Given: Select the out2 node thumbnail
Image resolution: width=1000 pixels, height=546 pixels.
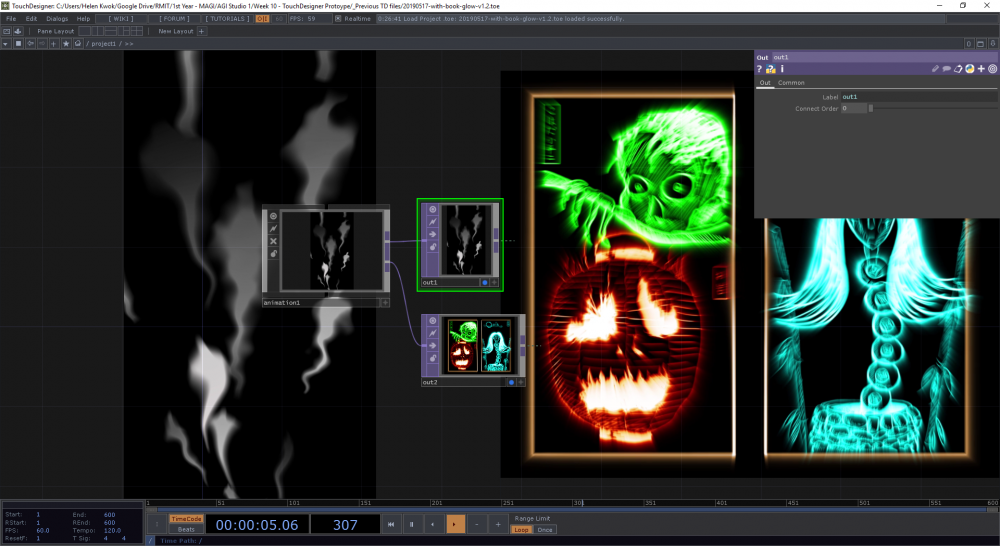Looking at the screenshot, I should tap(479, 346).
